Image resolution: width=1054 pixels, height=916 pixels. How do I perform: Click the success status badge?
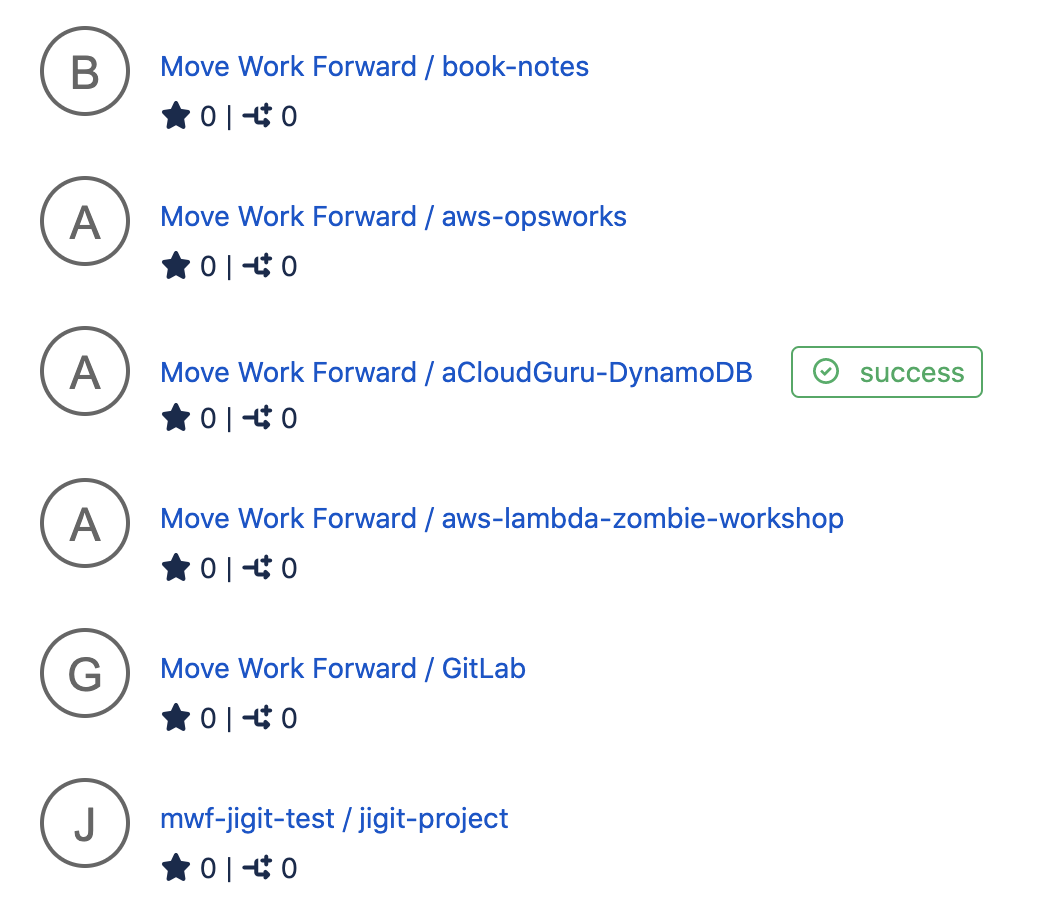[886, 371]
